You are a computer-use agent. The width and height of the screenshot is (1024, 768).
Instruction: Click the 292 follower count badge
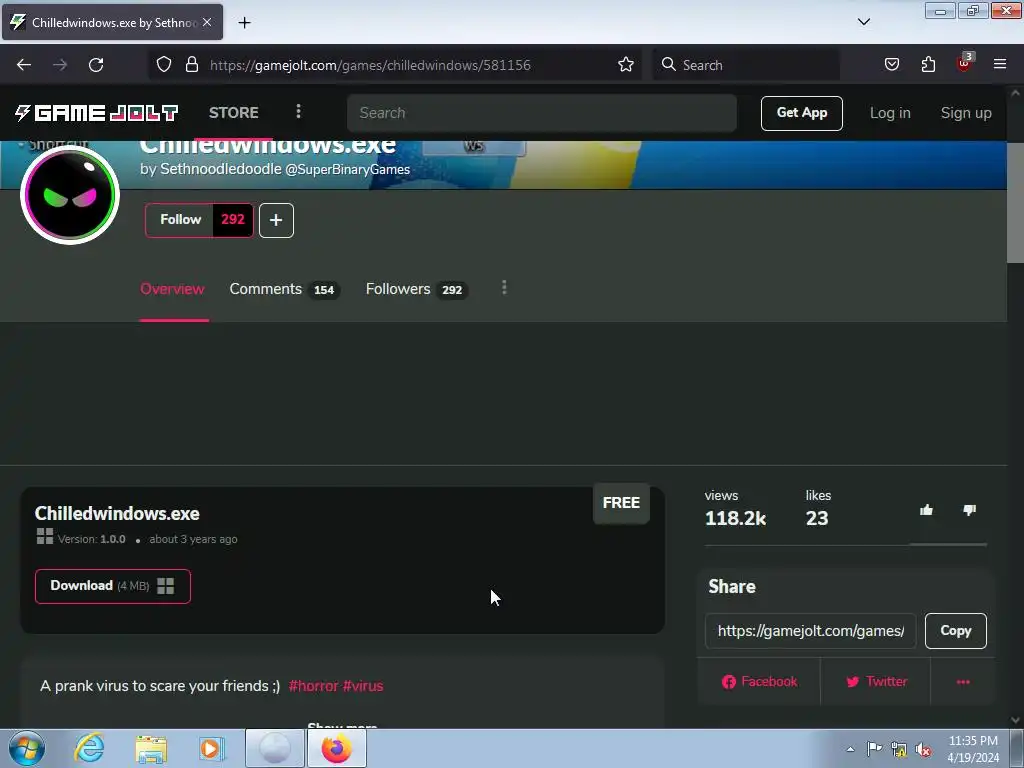click(x=232, y=220)
